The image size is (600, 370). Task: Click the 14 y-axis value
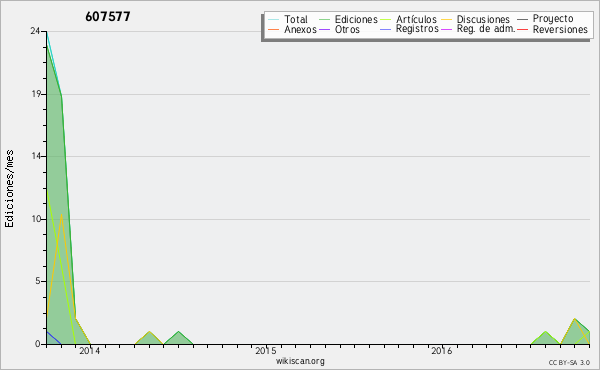[36, 156]
